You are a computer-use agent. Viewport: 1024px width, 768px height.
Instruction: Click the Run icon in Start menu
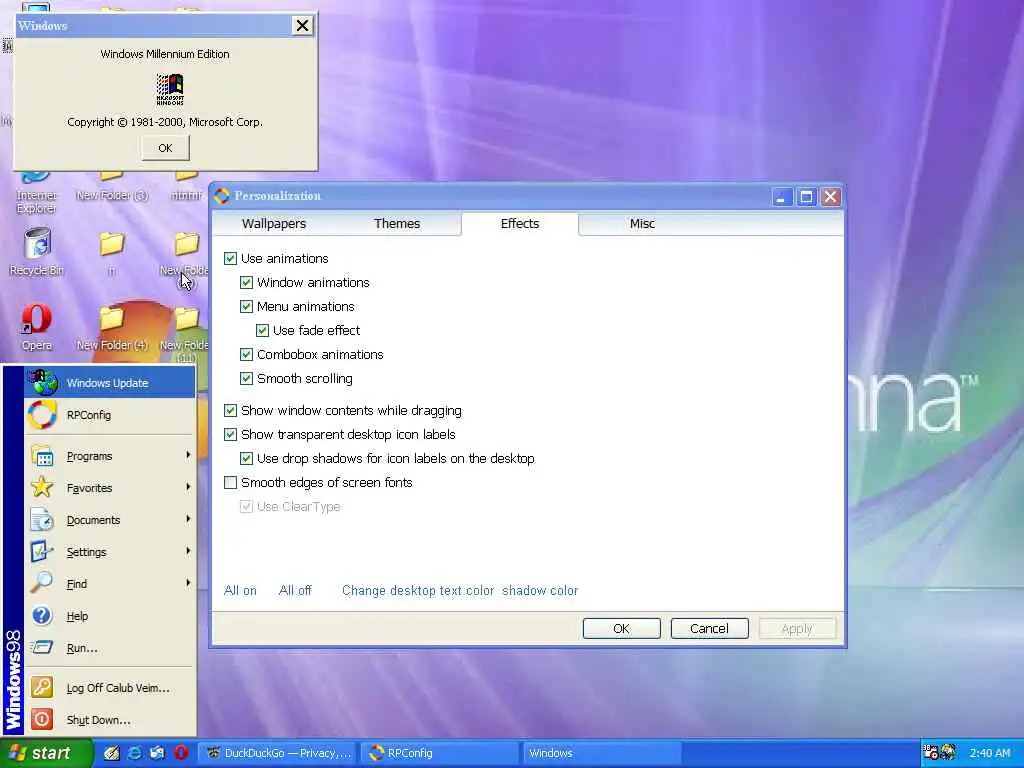[42, 647]
